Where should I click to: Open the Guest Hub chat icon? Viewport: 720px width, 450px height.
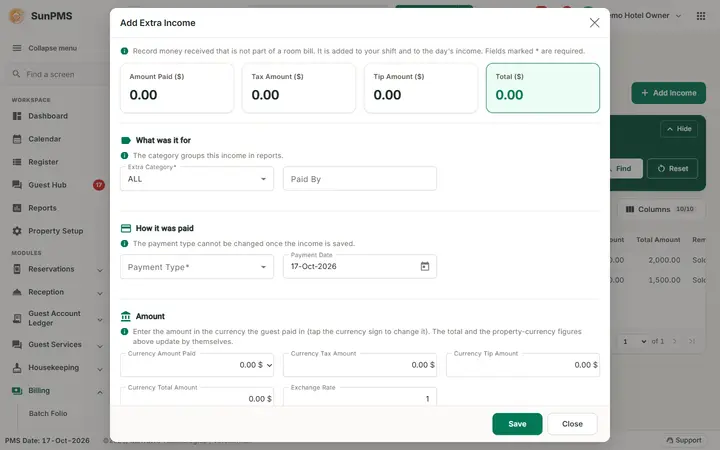pos(17,185)
